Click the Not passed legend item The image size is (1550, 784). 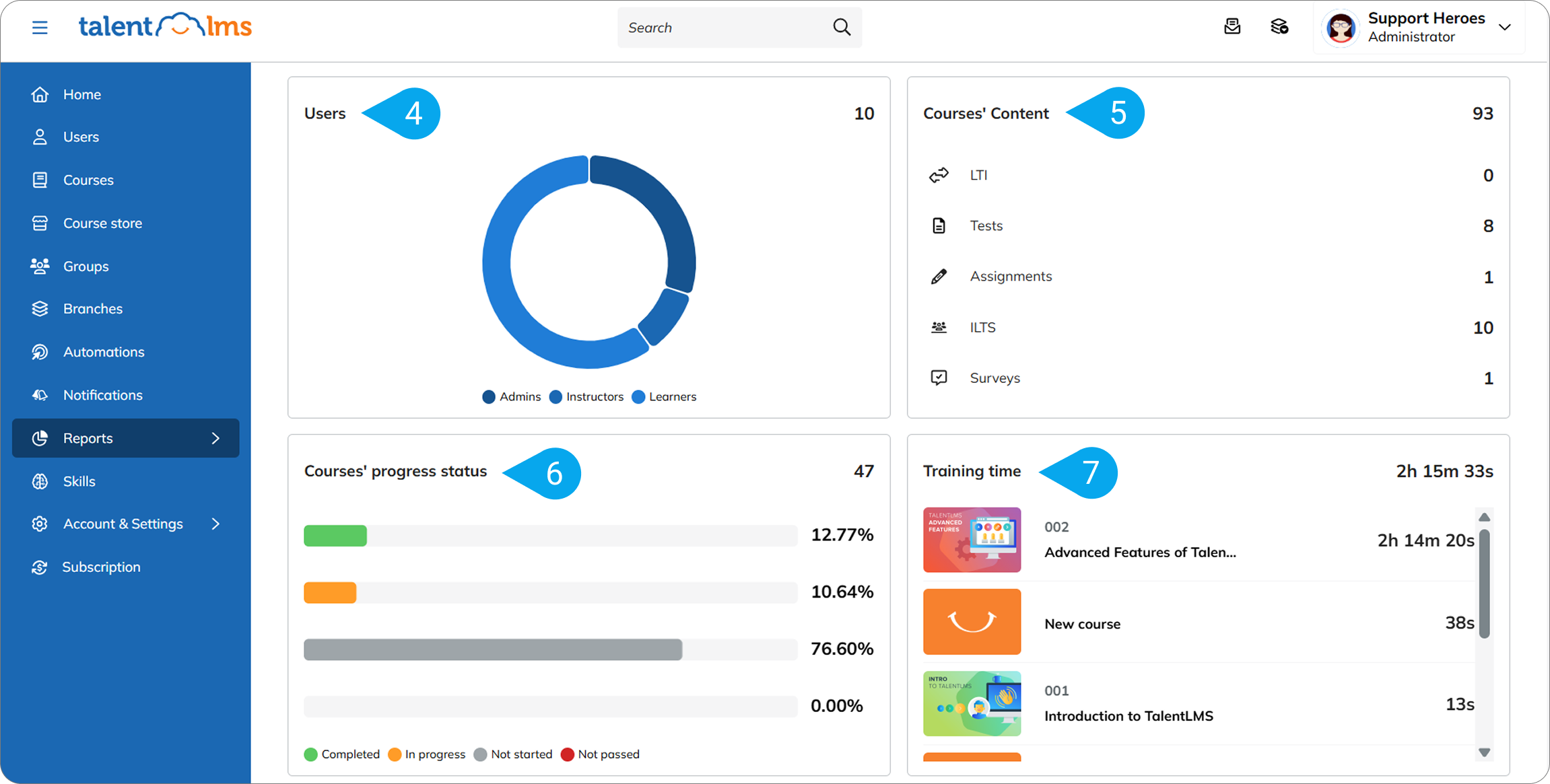click(600, 754)
